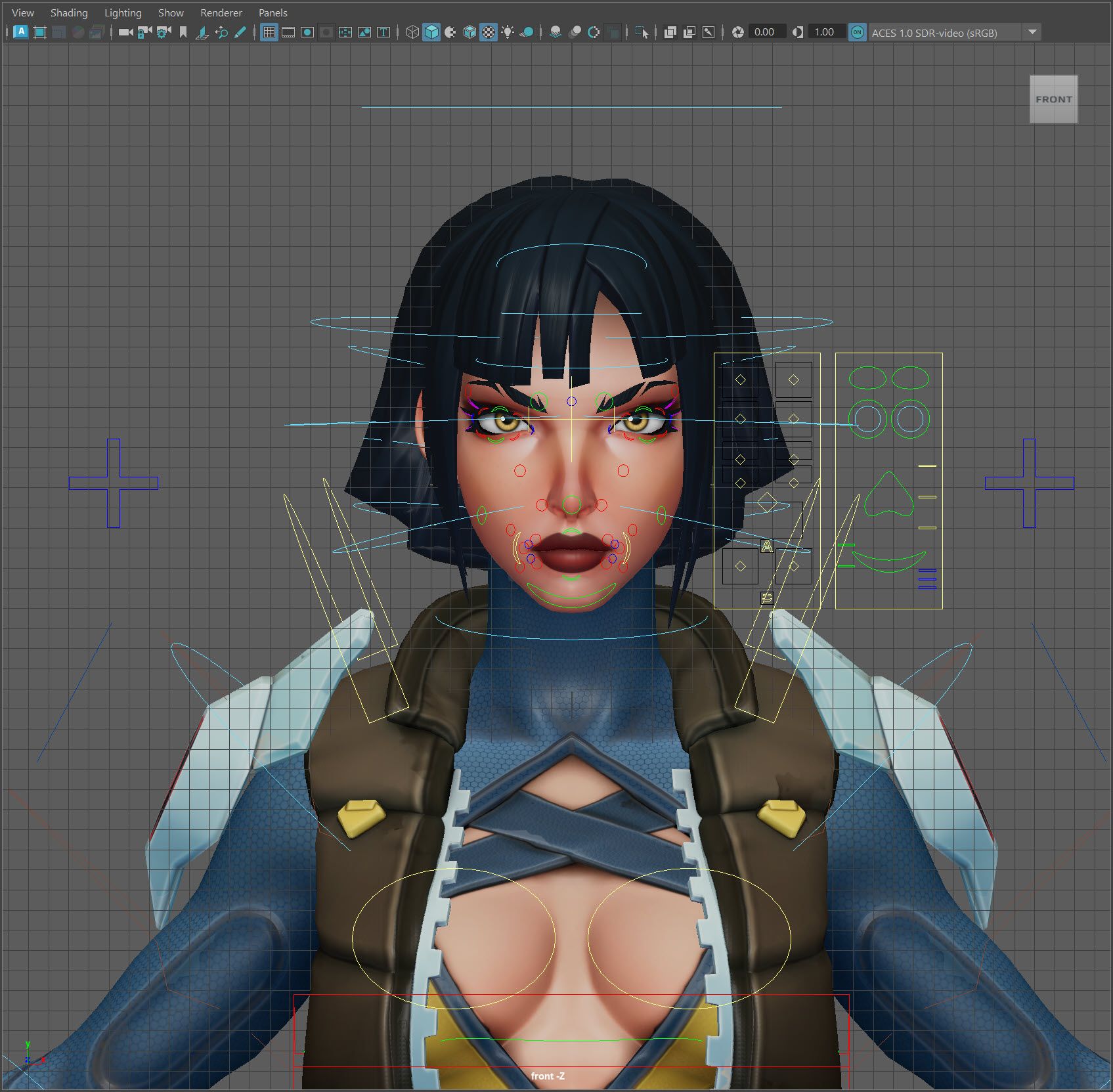Viewport: 1113px width, 1092px height.
Task: Select the grease pencil tool
Action: (240, 32)
